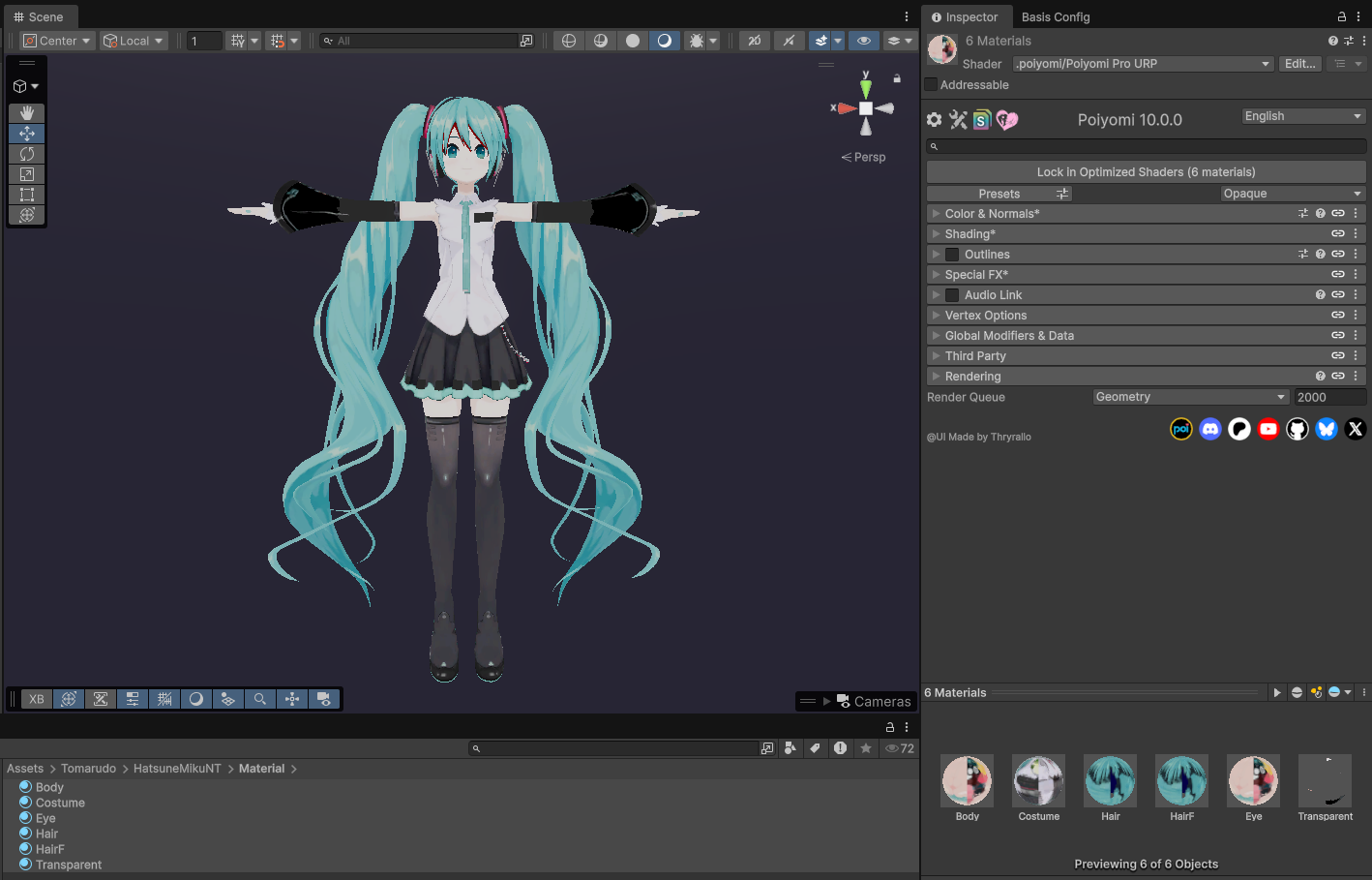The width and height of the screenshot is (1372, 880).
Task: Open the English language dropdown
Action: click(1302, 116)
